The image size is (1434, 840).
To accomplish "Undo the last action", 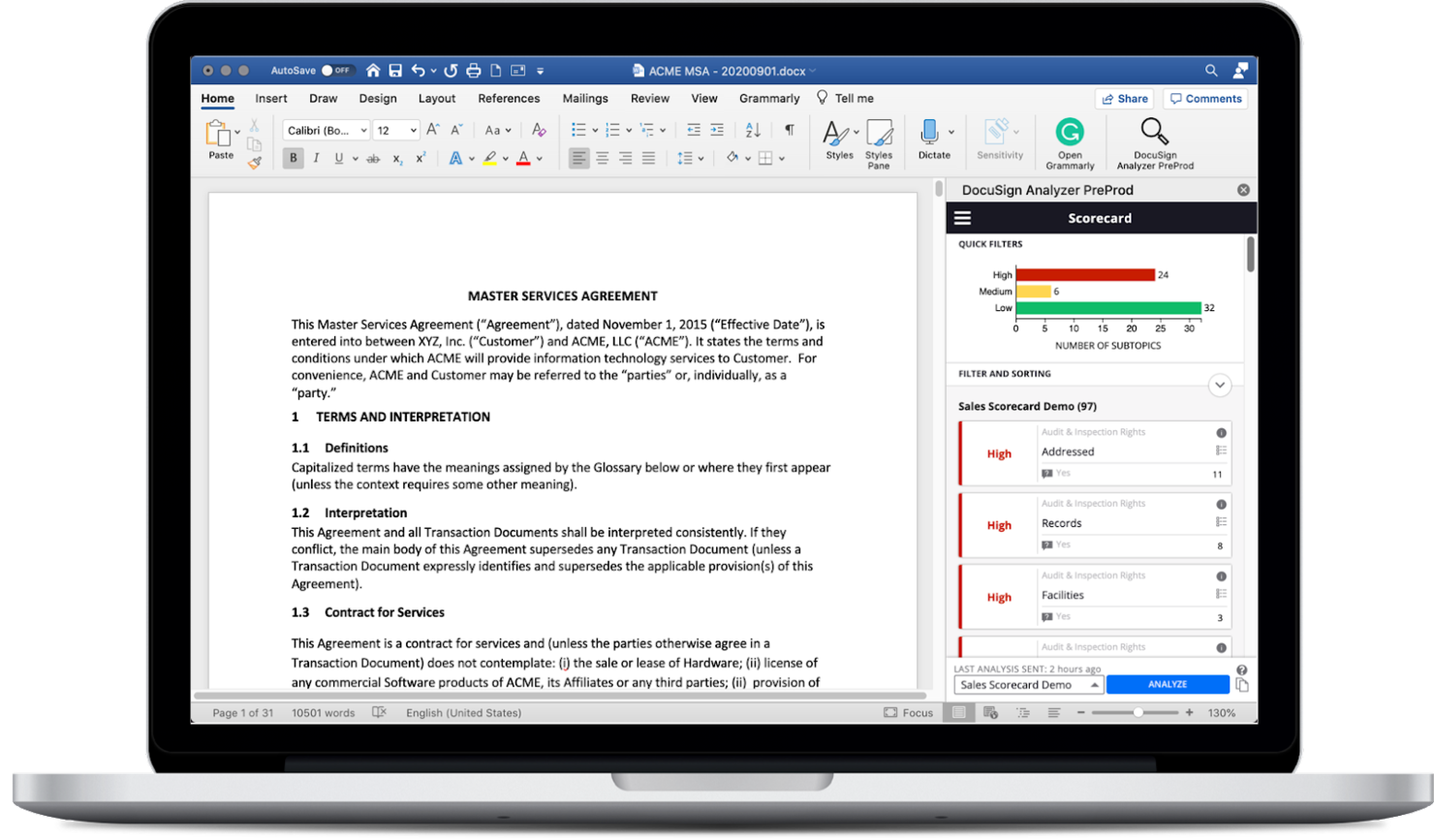I will [x=418, y=71].
